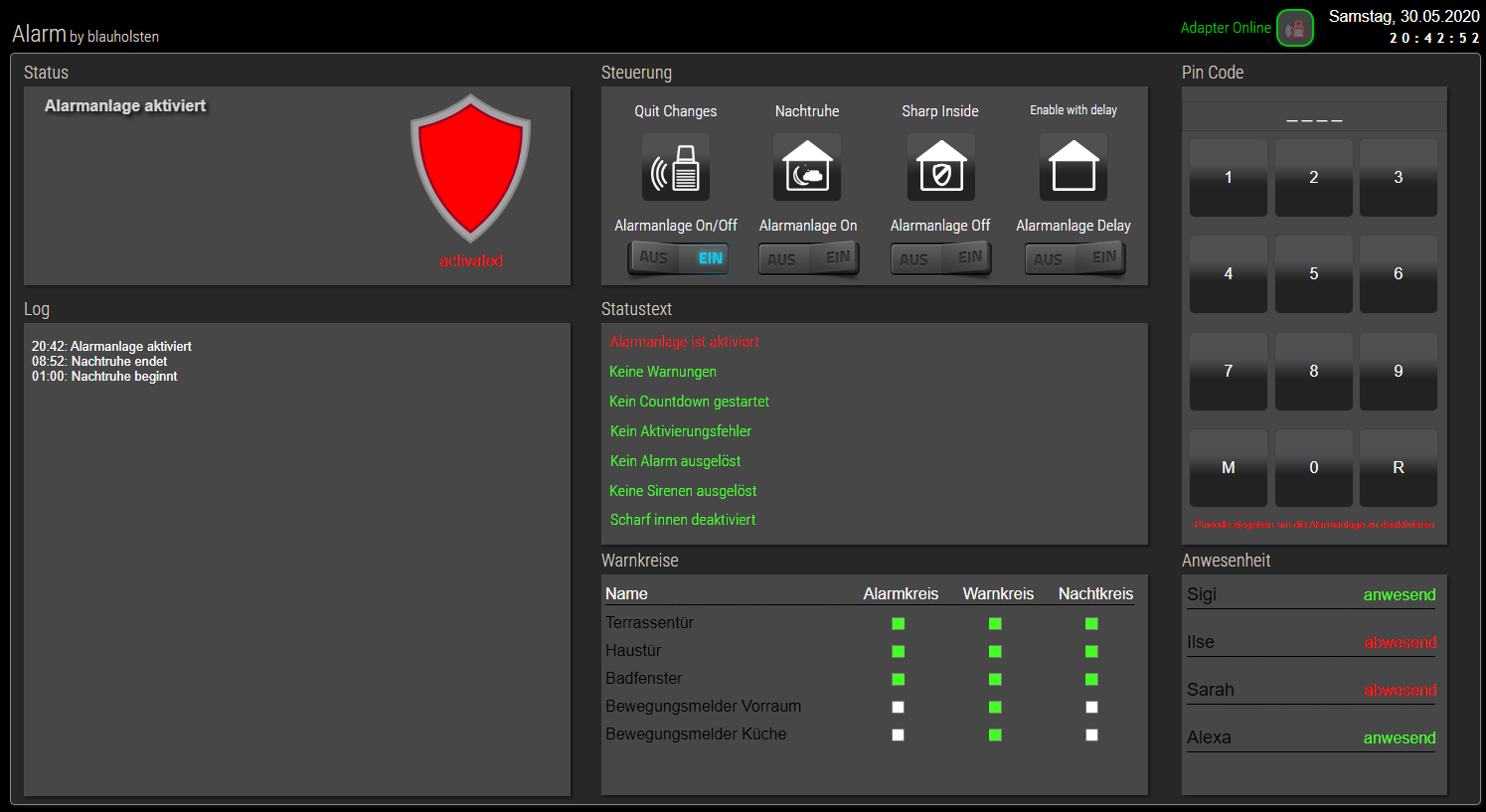Click Badfenster Warnkreis green indicator
This screenshot has height=812, width=1486.
point(995,679)
